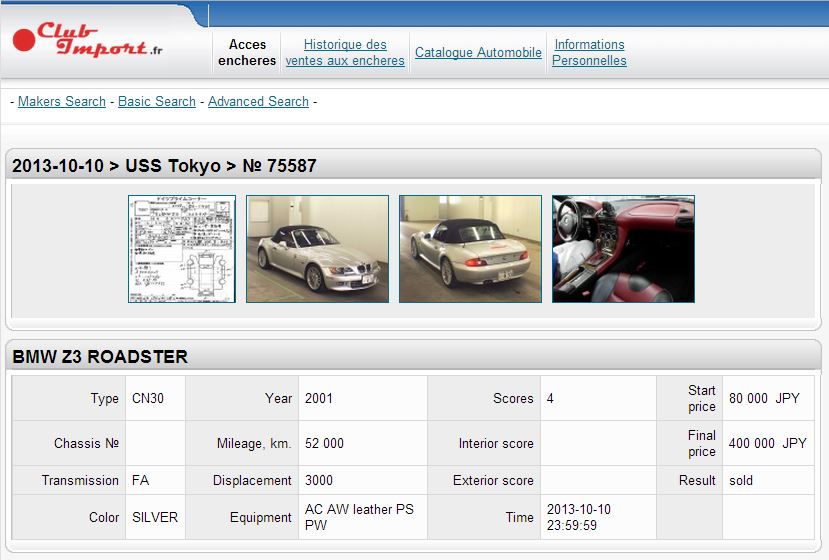View the front photo of the silver BMW

pos(317,249)
